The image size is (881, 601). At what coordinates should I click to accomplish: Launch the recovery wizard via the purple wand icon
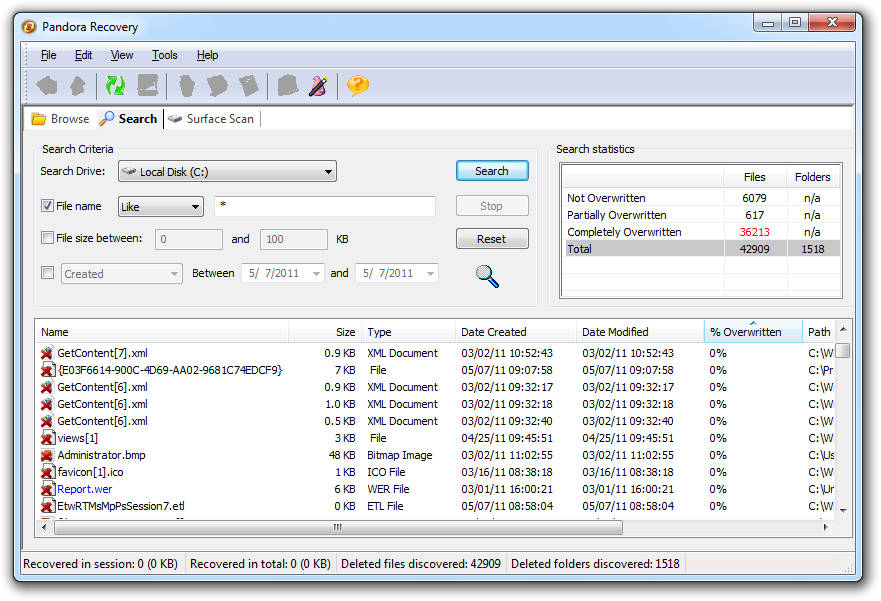pos(318,86)
